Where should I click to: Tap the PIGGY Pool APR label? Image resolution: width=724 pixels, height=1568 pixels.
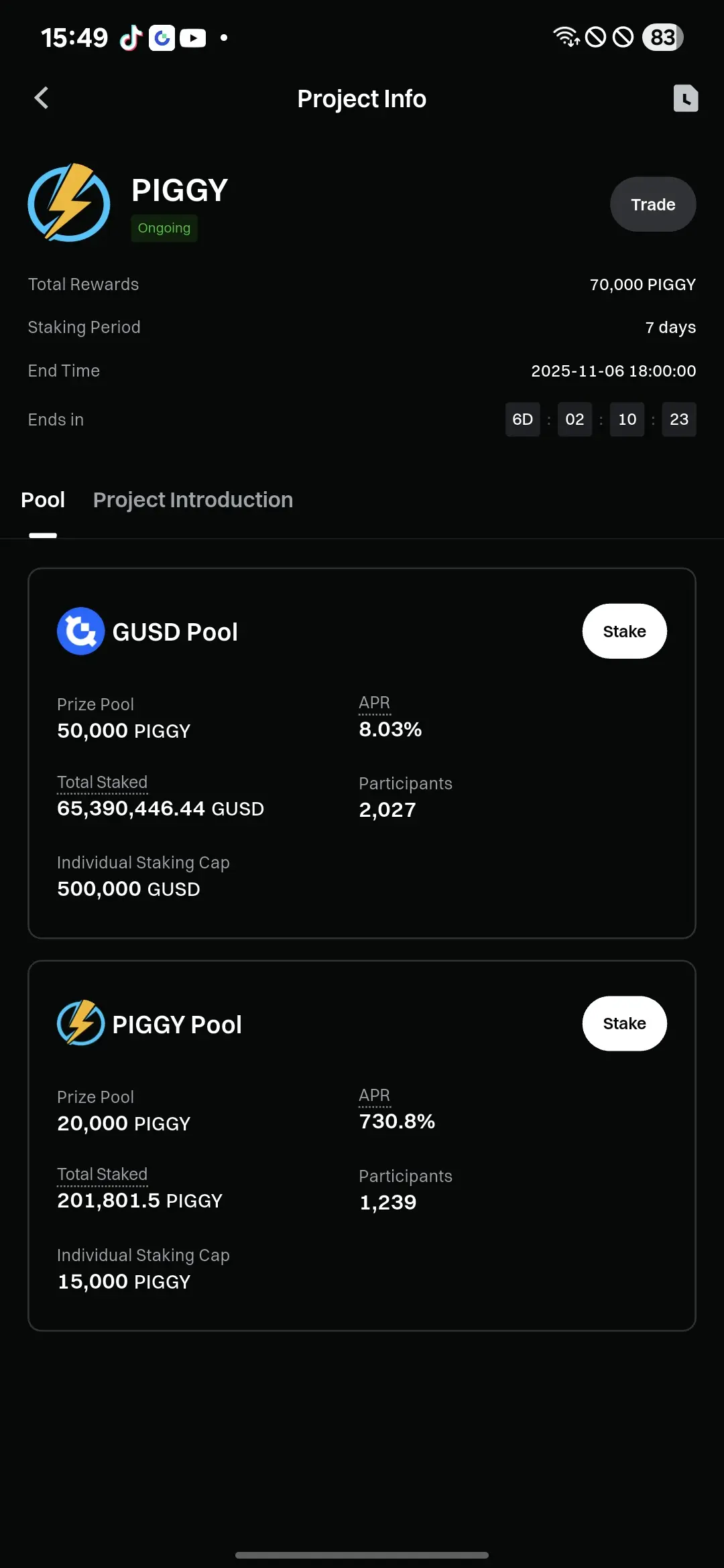(374, 1095)
